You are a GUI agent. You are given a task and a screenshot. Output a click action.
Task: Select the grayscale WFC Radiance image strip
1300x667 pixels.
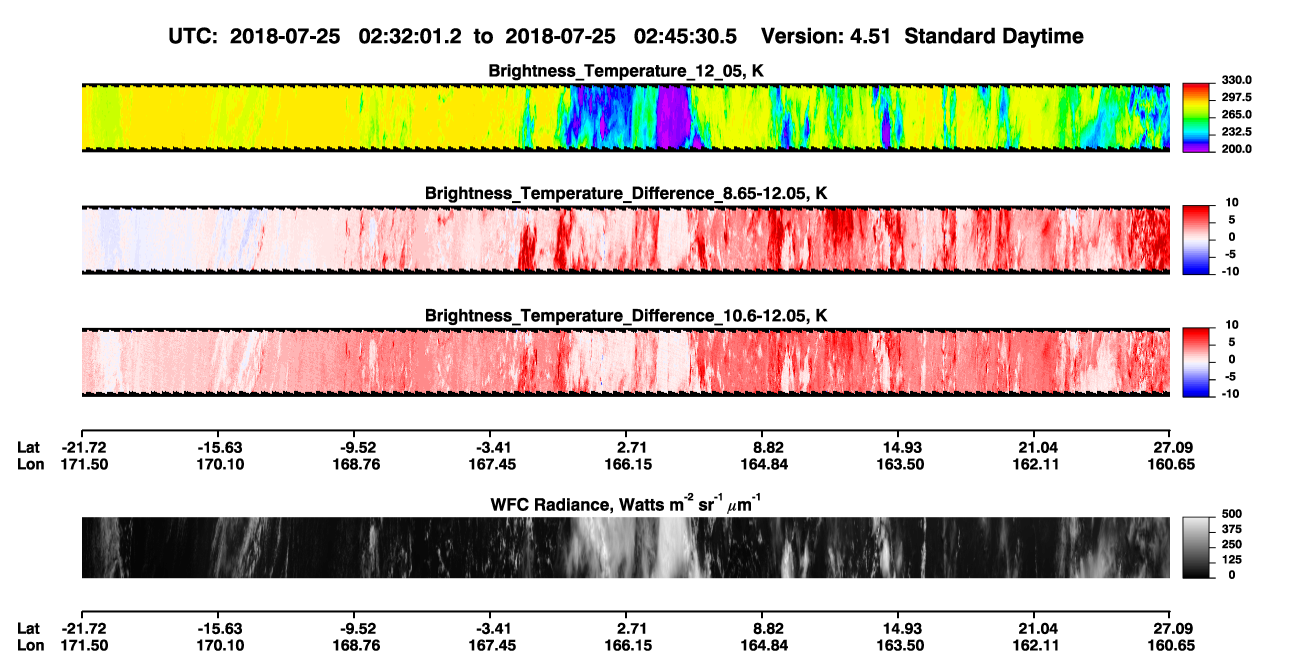click(625, 547)
